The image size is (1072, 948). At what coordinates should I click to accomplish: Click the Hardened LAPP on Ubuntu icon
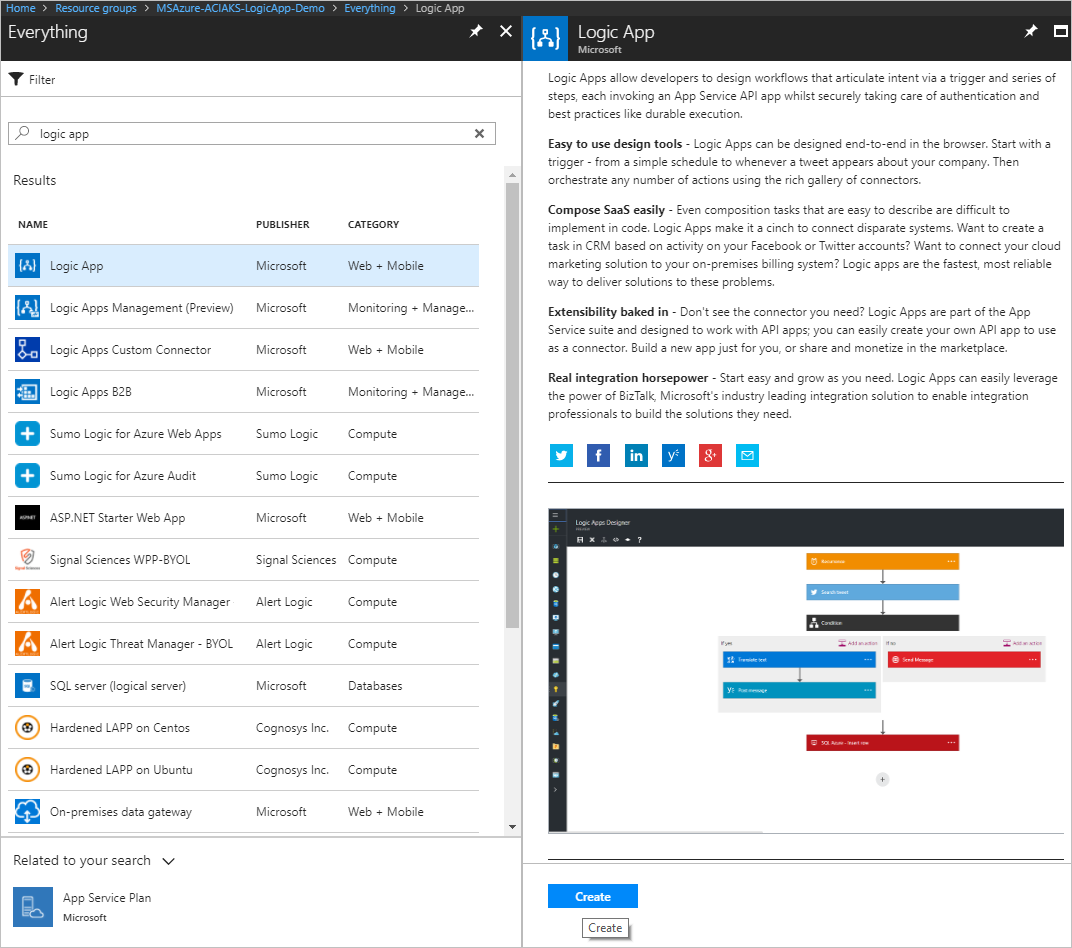pyautogui.click(x=27, y=770)
